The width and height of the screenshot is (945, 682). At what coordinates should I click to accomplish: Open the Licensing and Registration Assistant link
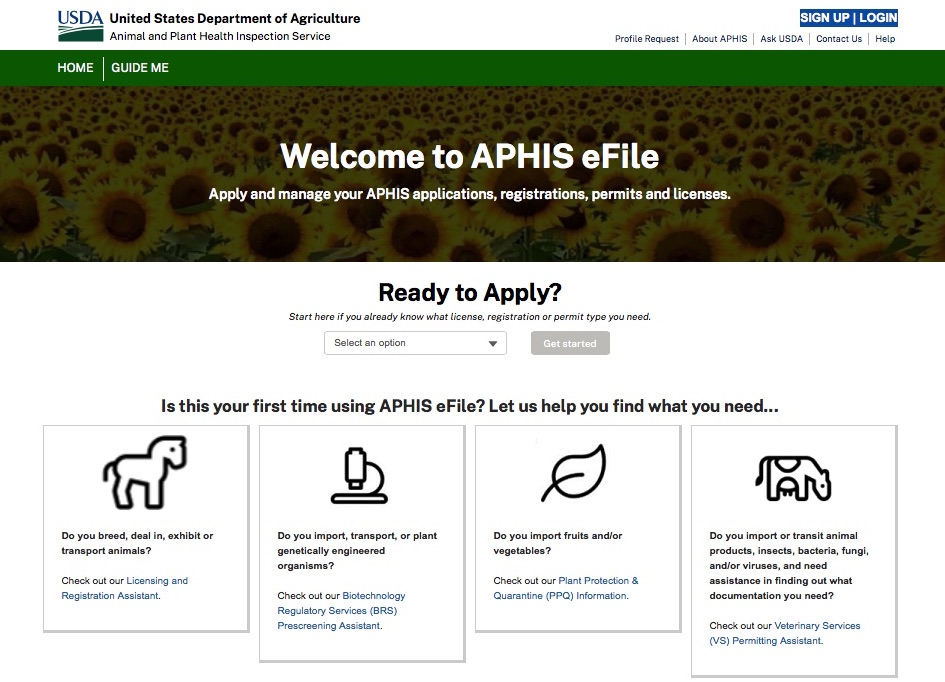click(125, 588)
